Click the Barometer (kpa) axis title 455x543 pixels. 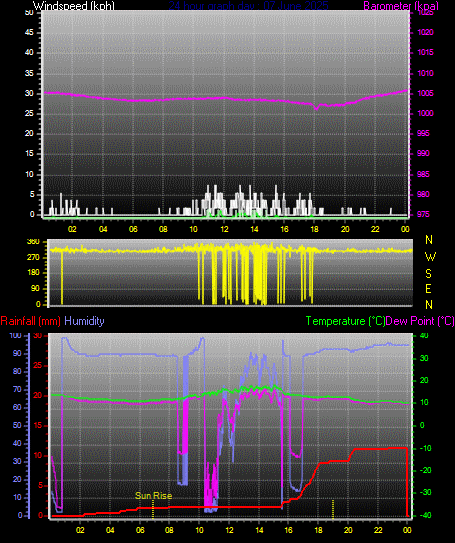(x=401, y=6)
